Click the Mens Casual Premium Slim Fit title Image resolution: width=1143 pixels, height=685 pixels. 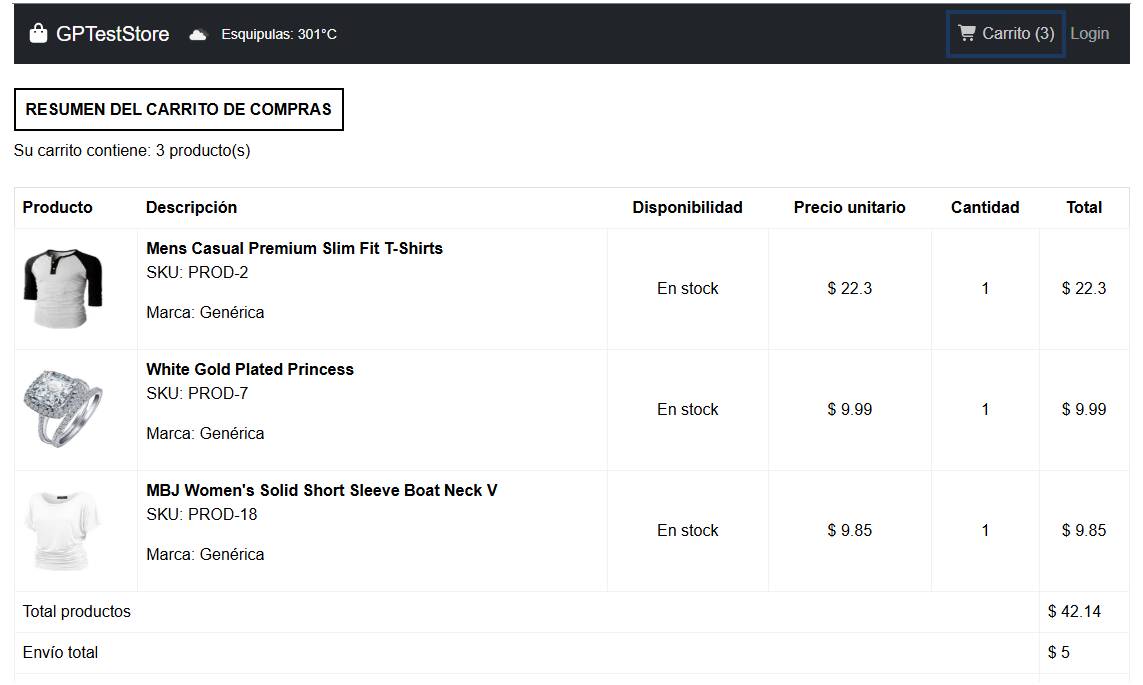pos(294,248)
